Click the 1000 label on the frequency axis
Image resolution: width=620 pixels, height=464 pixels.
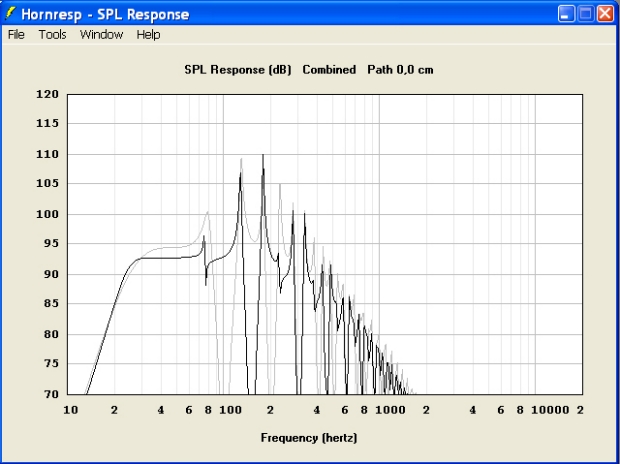click(390, 410)
